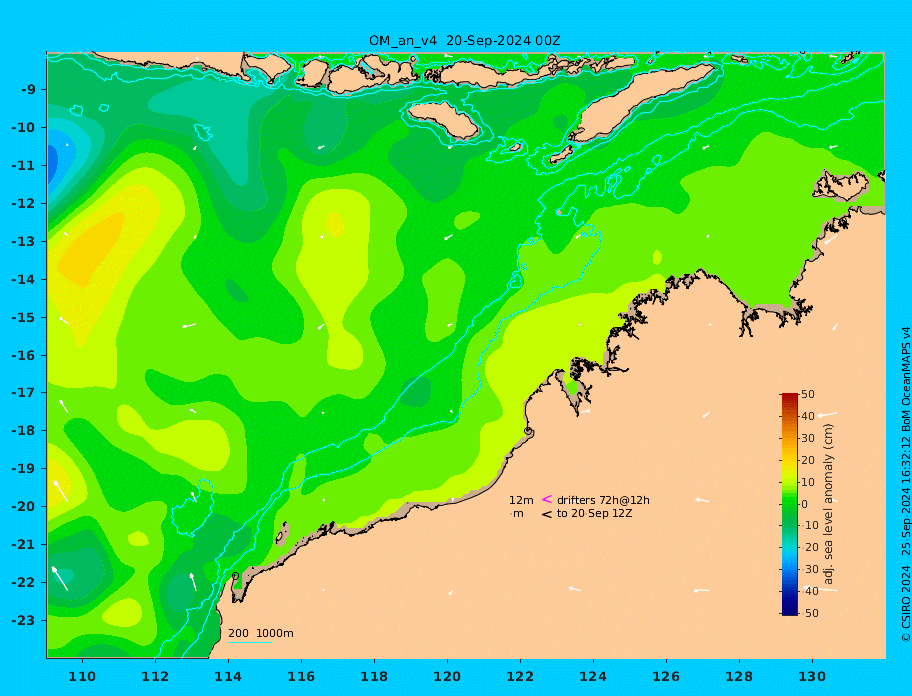Click longitude axis label 112
This screenshot has width=912, height=696.
(x=155, y=677)
